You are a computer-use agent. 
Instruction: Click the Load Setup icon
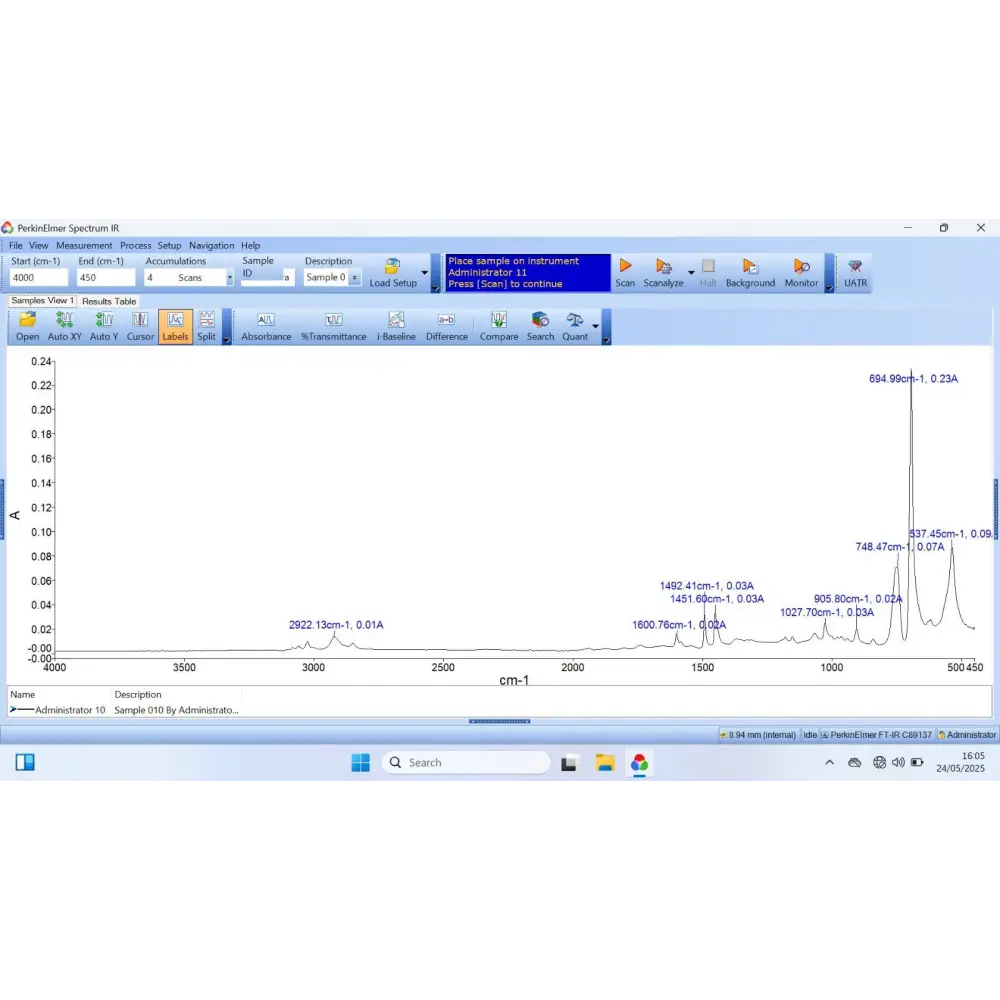click(x=393, y=273)
